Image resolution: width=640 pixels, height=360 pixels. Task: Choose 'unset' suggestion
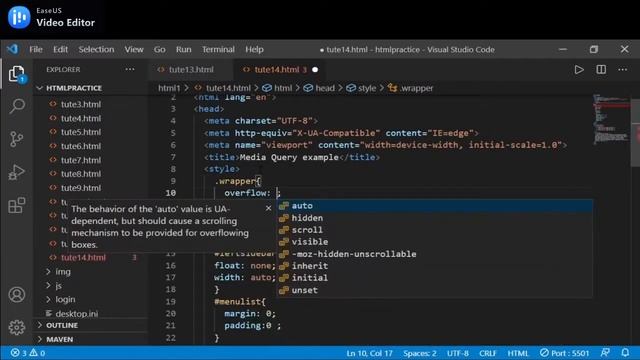click(x=435, y=290)
